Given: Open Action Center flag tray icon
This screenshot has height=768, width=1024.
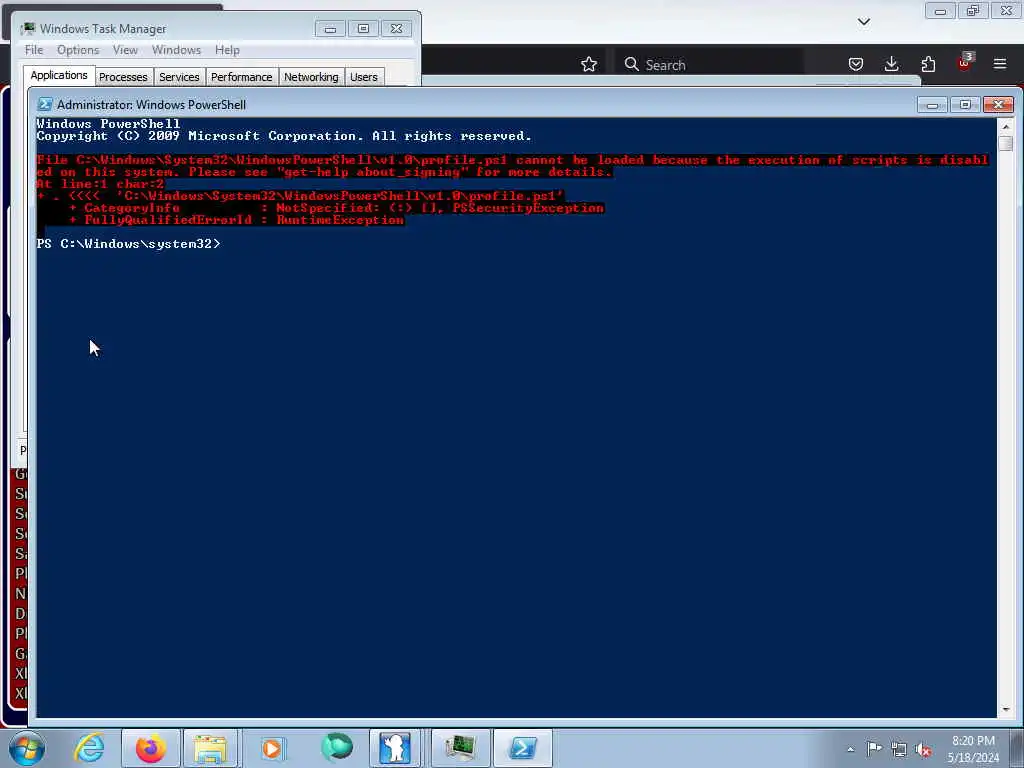Looking at the screenshot, I should [x=874, y=748].
